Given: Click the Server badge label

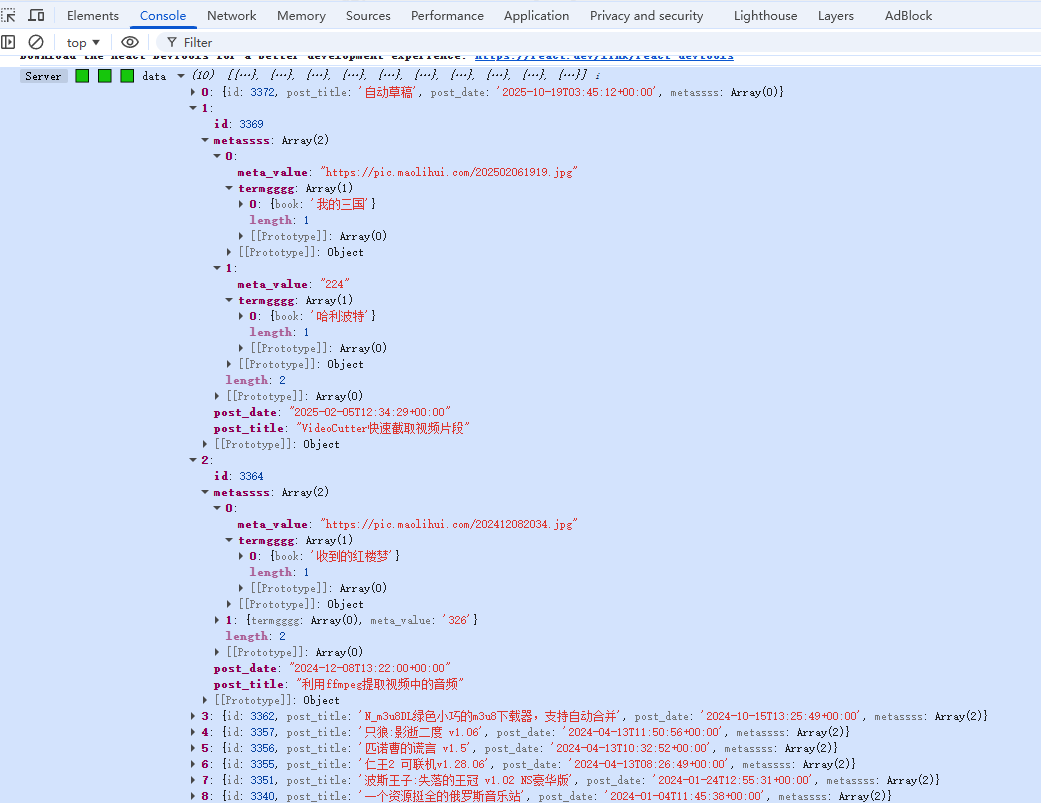Looking at the screenshot, I should click(43, 76).
